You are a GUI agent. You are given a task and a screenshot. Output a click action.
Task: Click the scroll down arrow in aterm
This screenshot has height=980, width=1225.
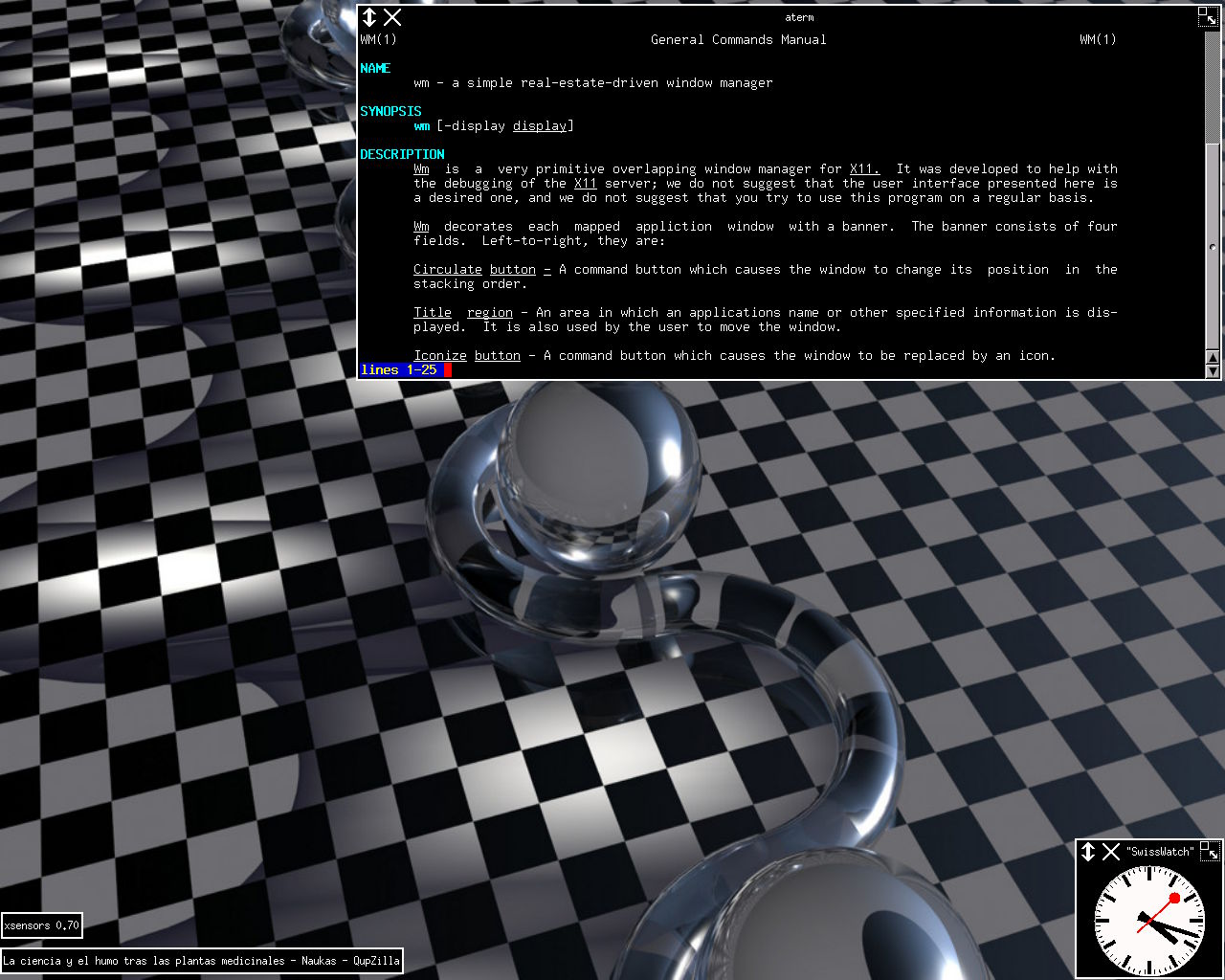tap(1213, 371)
